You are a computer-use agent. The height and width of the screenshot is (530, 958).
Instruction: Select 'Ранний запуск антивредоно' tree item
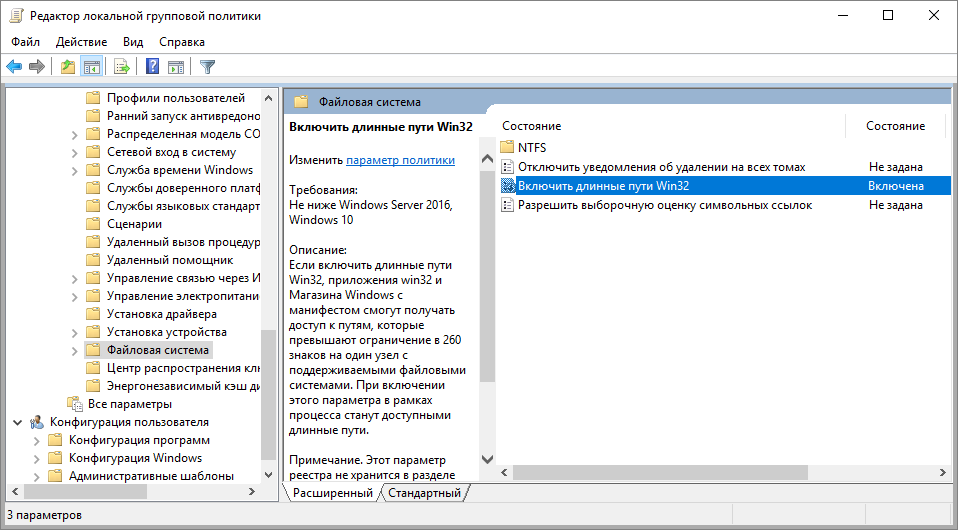183,116
